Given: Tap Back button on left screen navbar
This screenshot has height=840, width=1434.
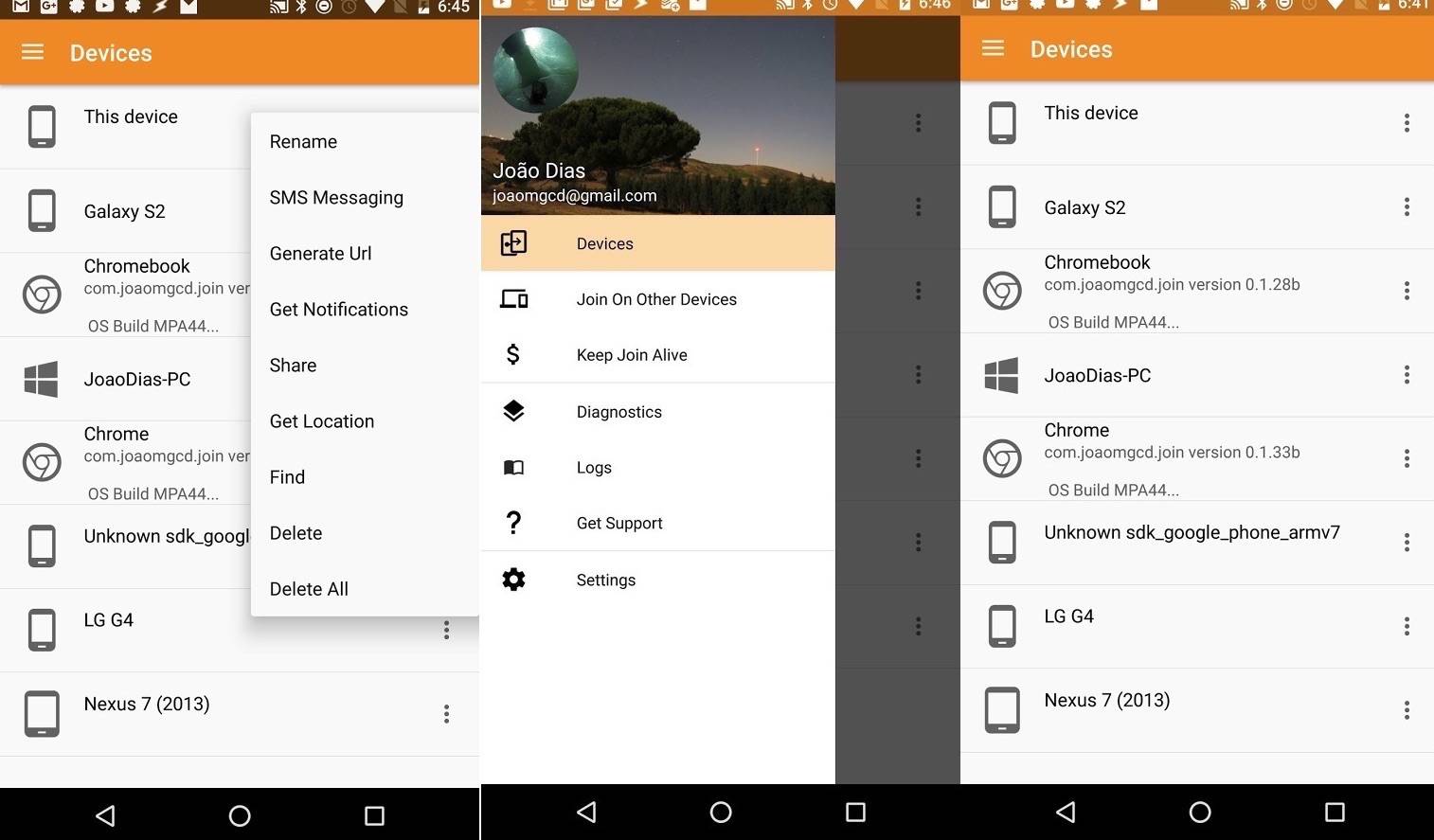Looking at the screenshot, I should point(106,815).
